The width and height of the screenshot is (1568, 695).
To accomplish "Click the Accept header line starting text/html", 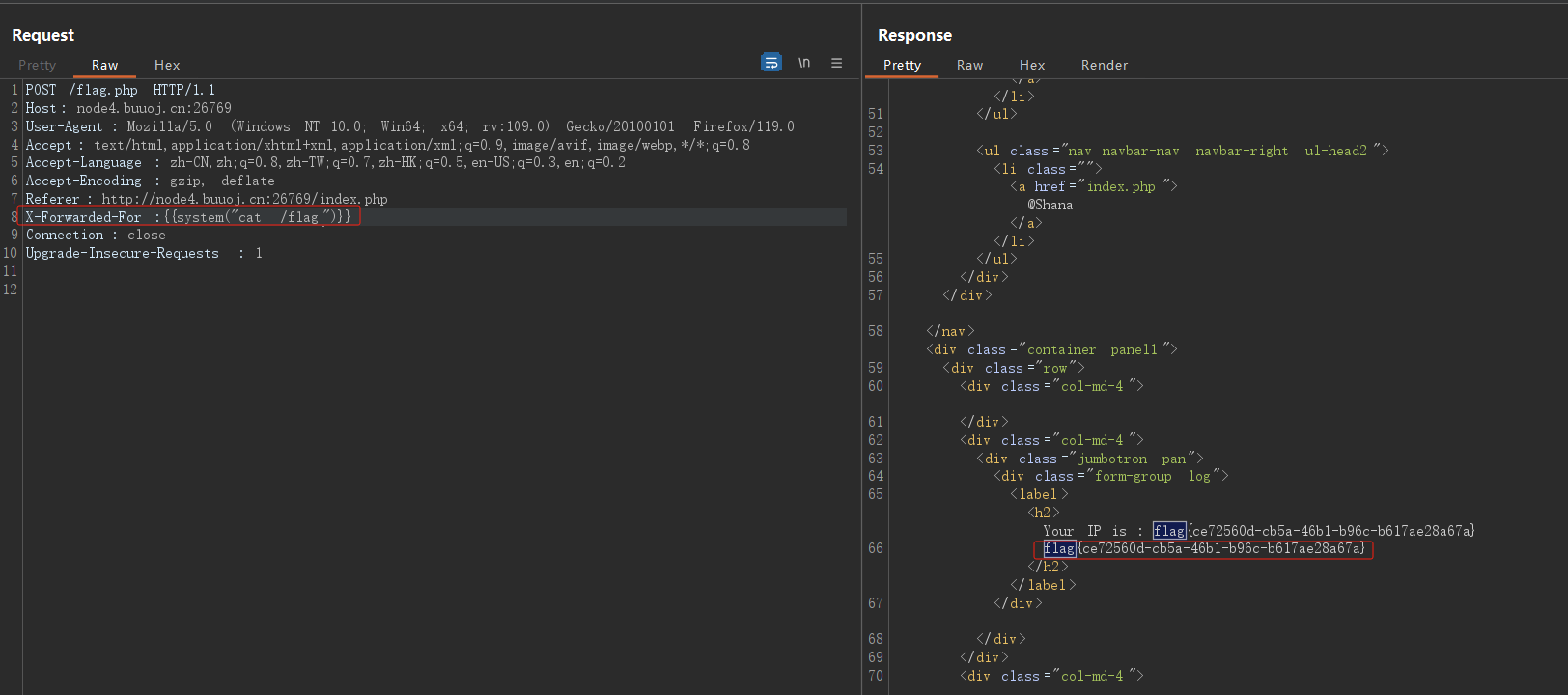I will coord(387,145).
